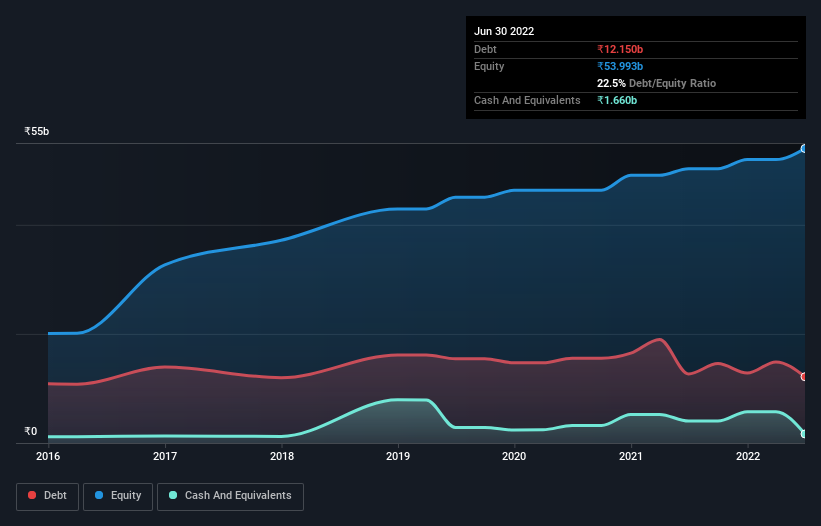Click the Jun 30 2022 tooltip date
Viewport: 821px width, 526px height.
[x=504, y=31]
